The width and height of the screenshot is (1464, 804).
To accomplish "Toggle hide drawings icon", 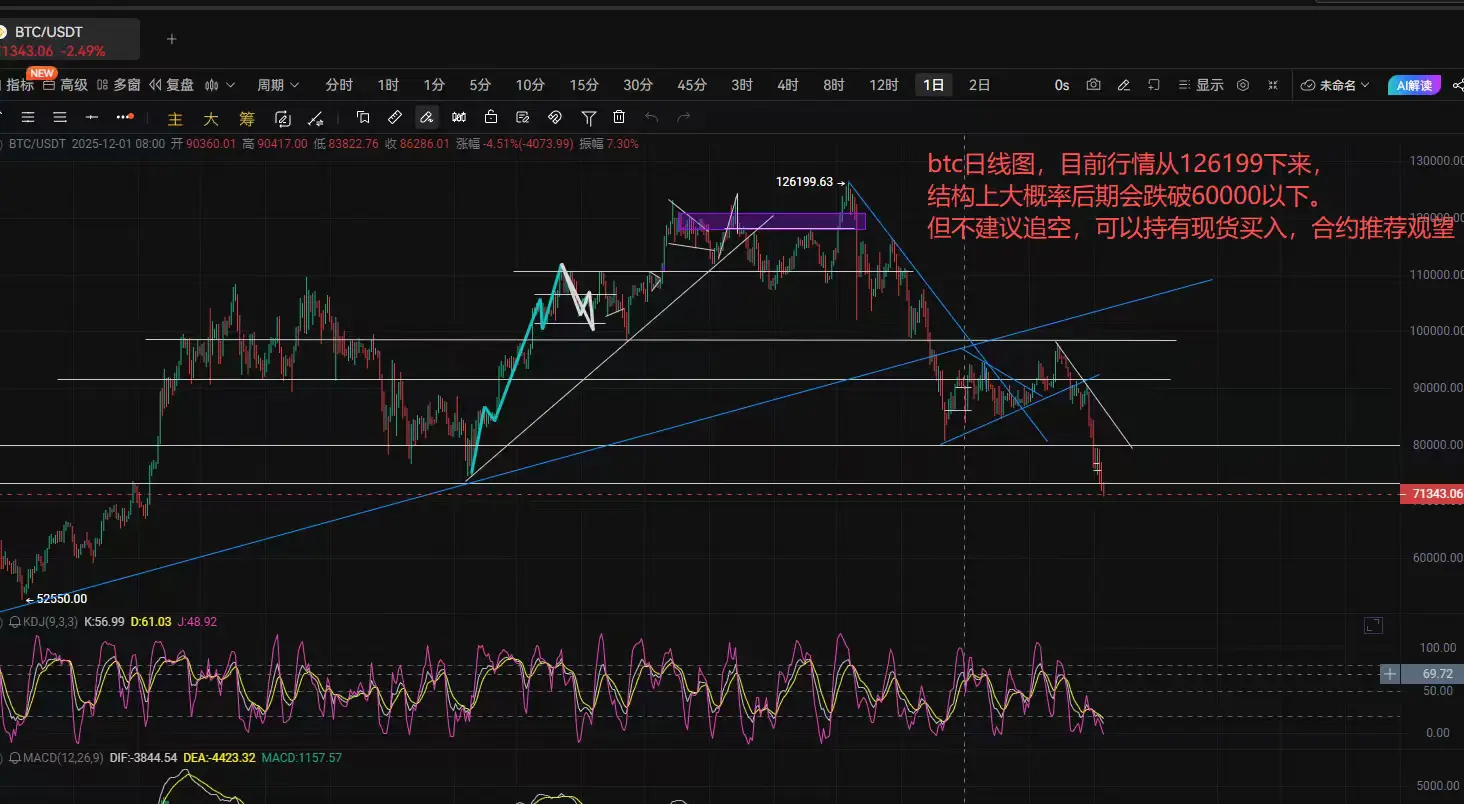I will point(555,117).
